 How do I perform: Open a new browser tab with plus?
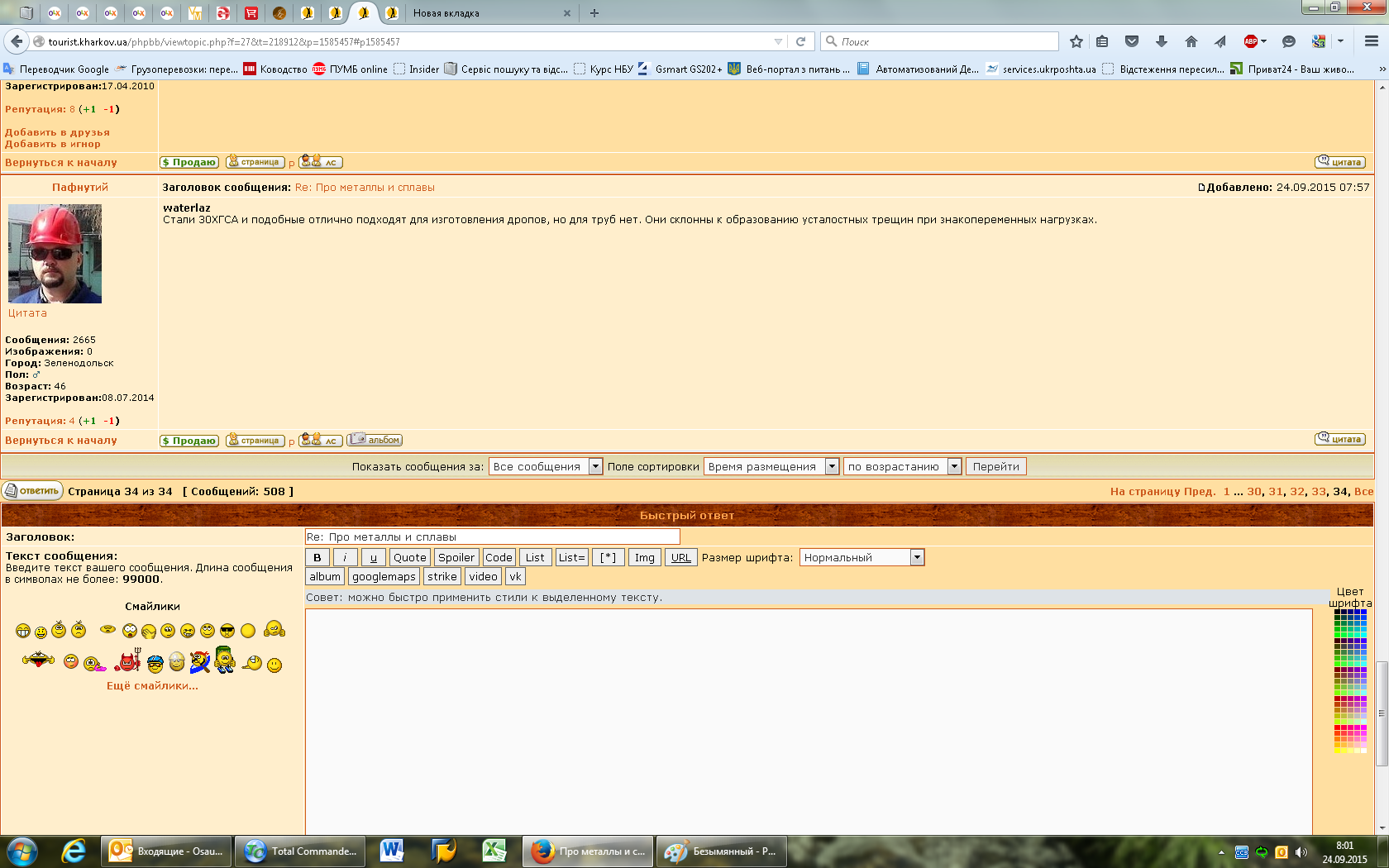click(x=594, y=13)
